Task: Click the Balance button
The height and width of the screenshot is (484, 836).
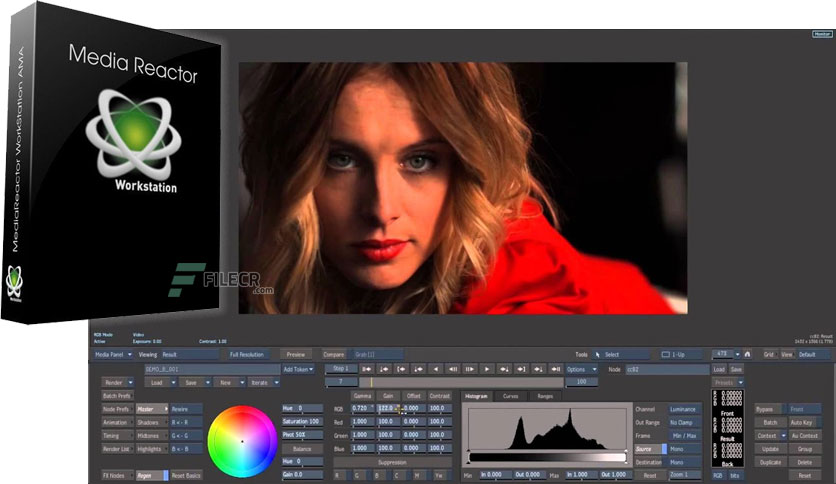Action: coord(302,449)
